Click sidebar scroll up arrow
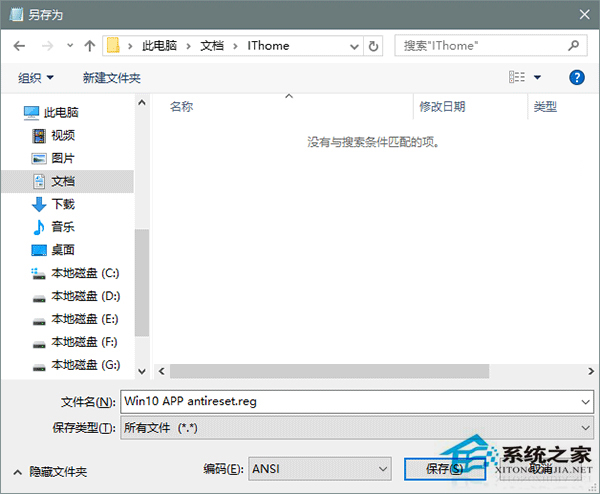Image resolution: width=600 pixels, height=494 pixels. tap(142, 103)
